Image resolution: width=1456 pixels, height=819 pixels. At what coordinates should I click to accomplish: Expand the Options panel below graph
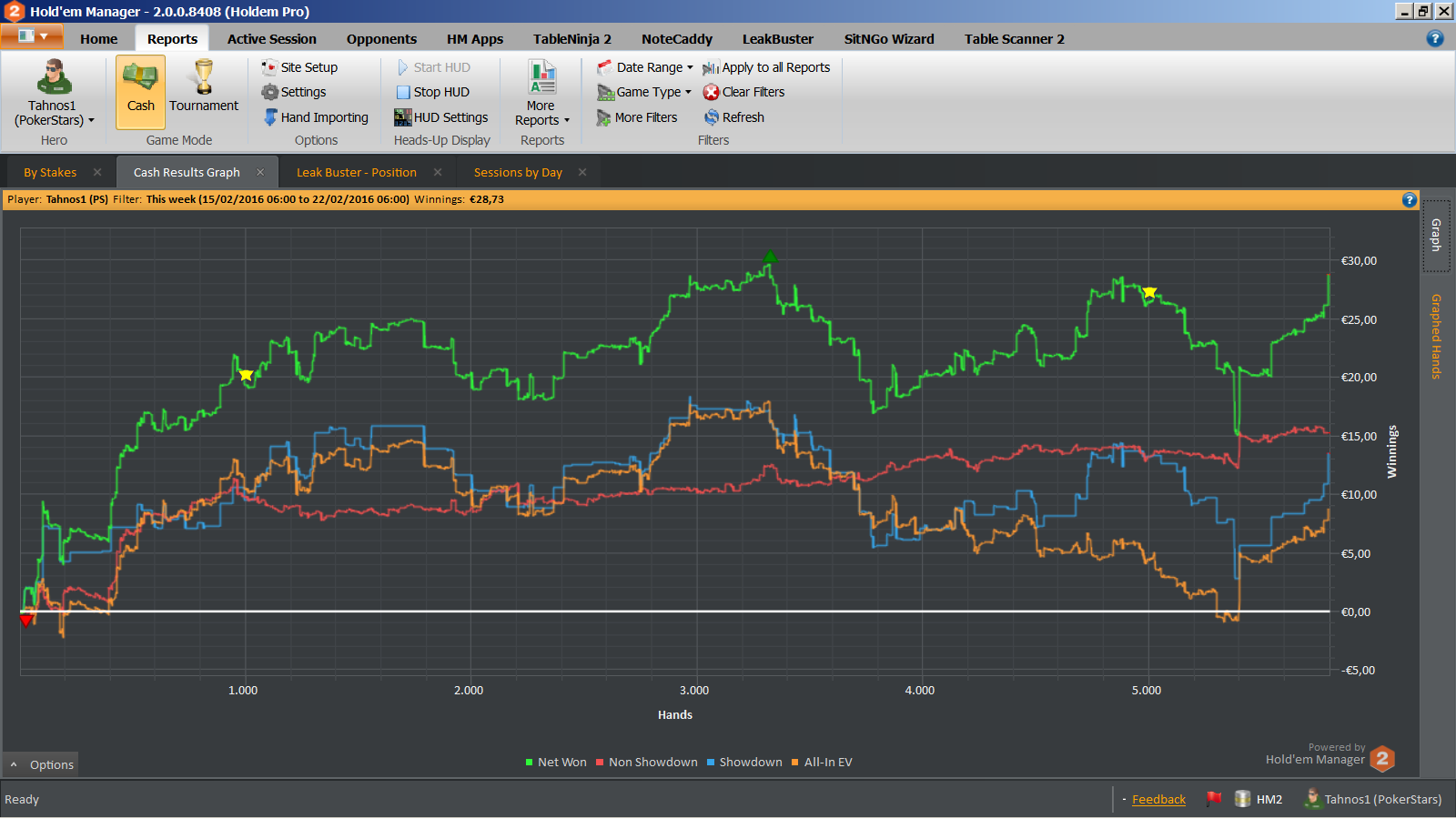click(x=42, y=764)
